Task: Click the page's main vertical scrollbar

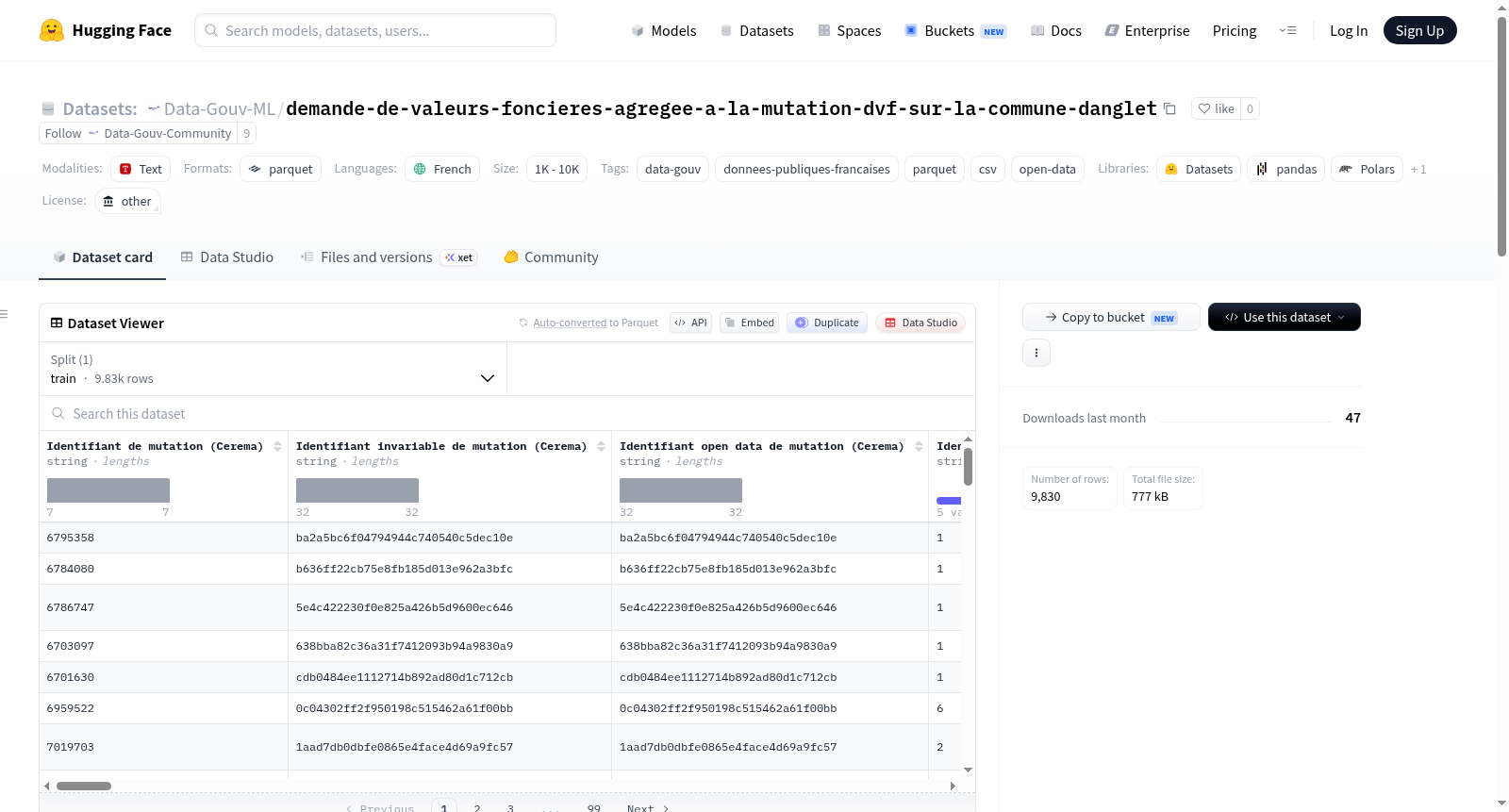Action: 1501,137
